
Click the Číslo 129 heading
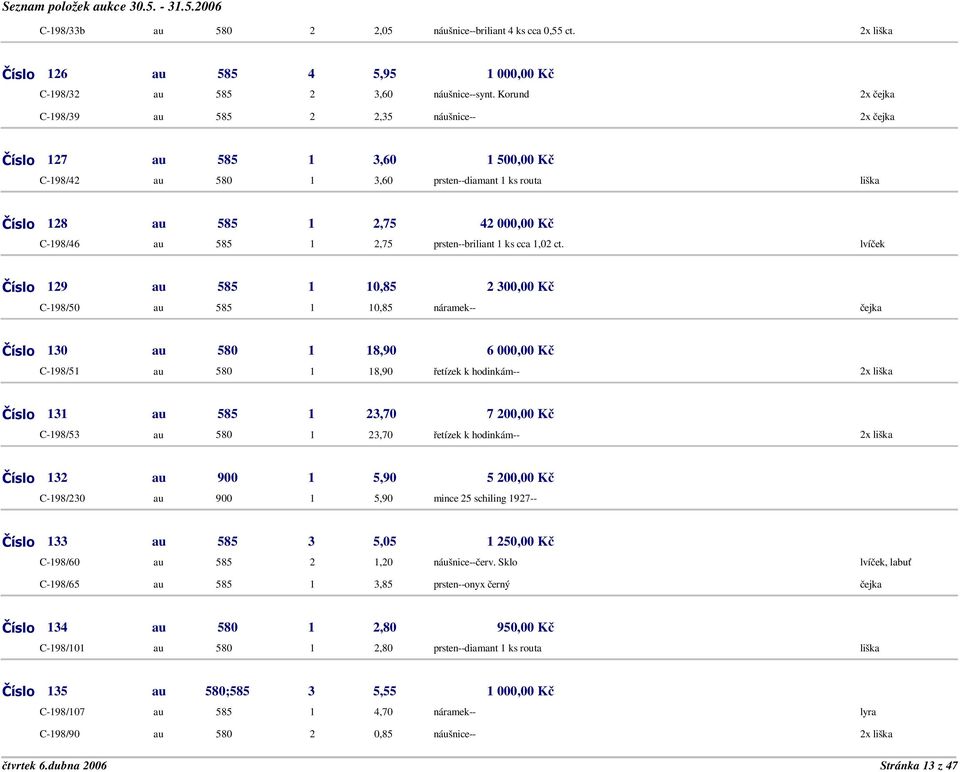[x=35, y=287]
